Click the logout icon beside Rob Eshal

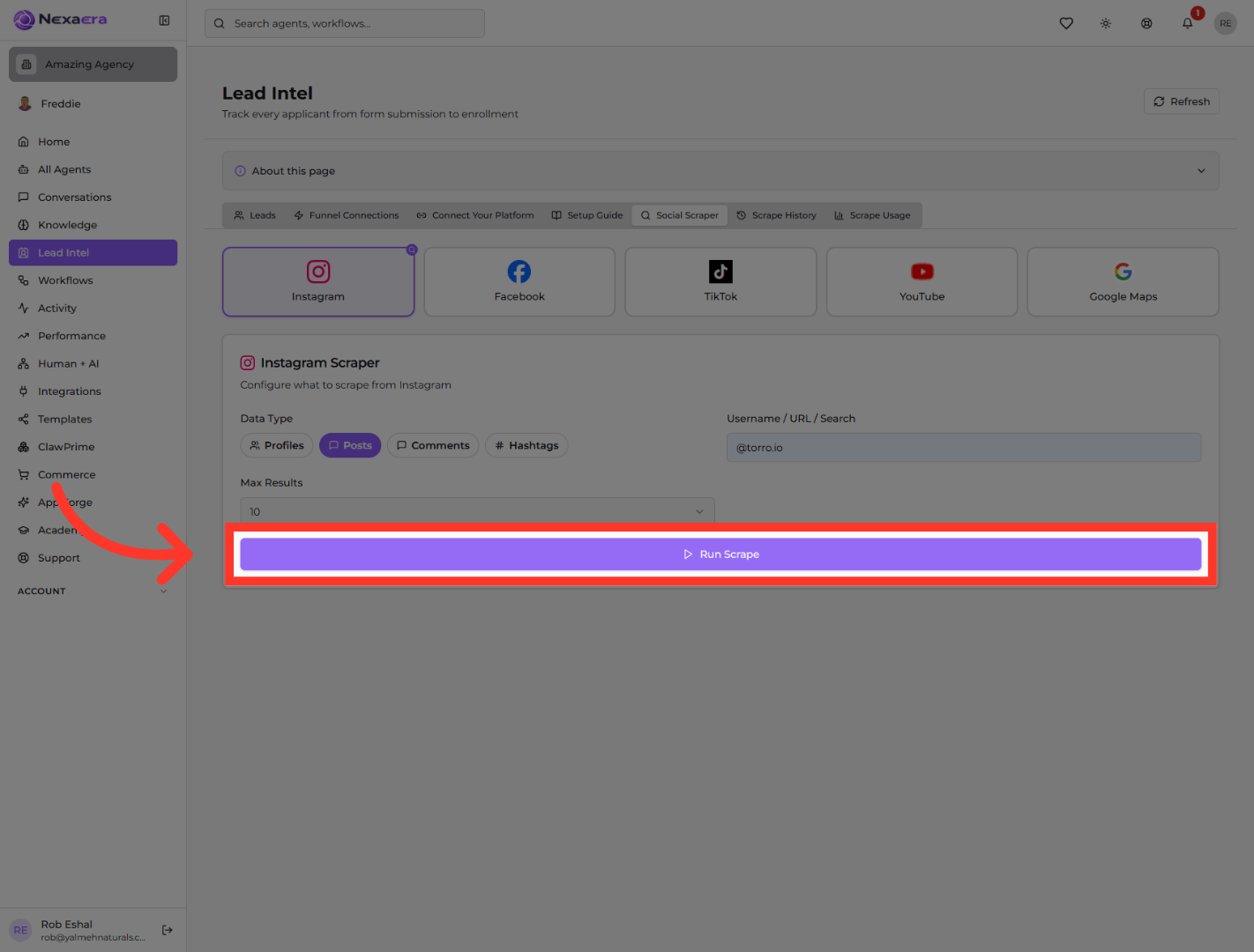click(168, 930)
